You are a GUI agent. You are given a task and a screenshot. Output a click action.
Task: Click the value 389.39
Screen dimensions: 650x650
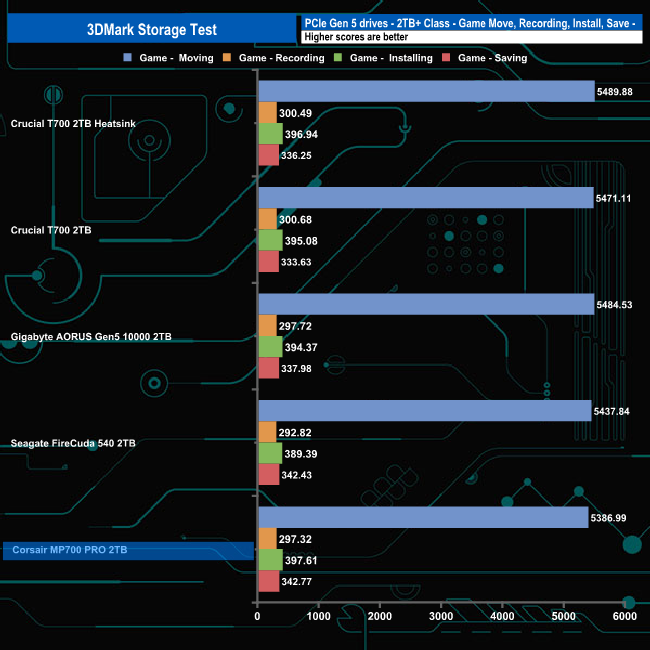coord(301,454)
